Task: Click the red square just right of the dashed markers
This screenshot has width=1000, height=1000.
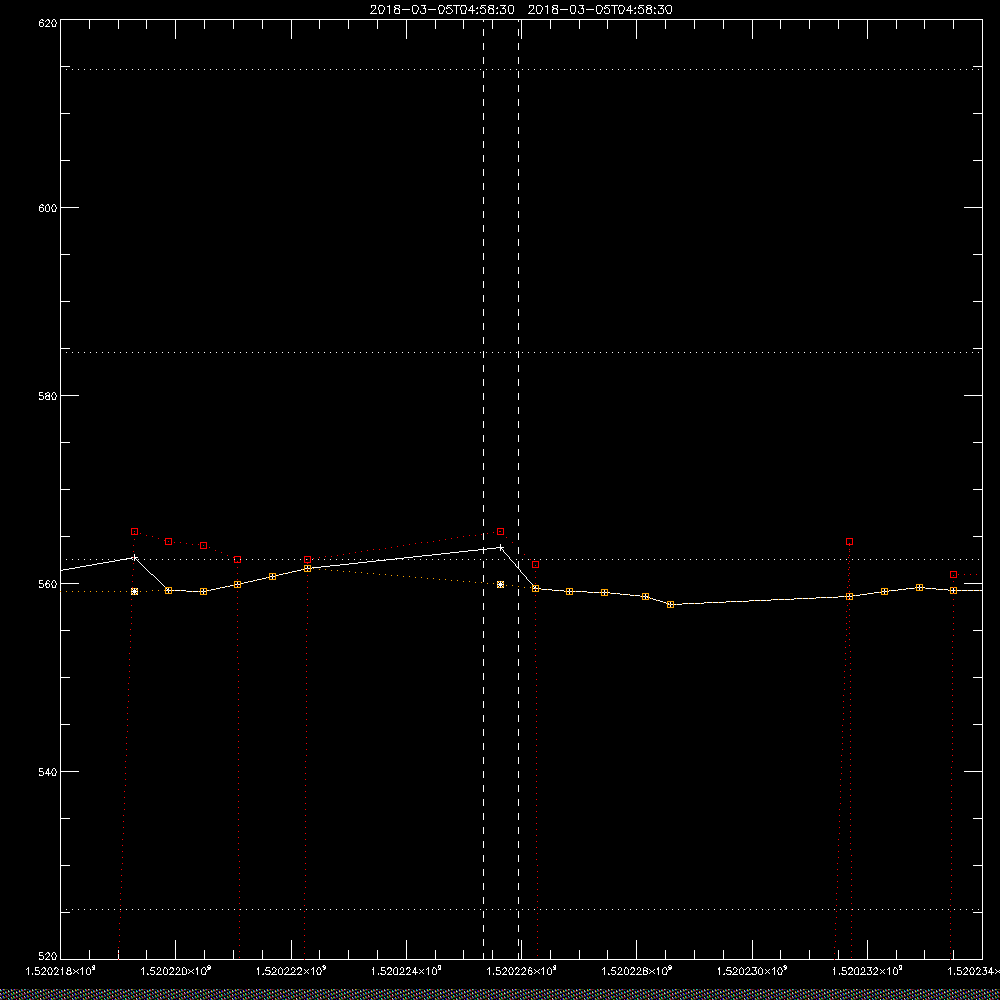Action: (536, 564)
